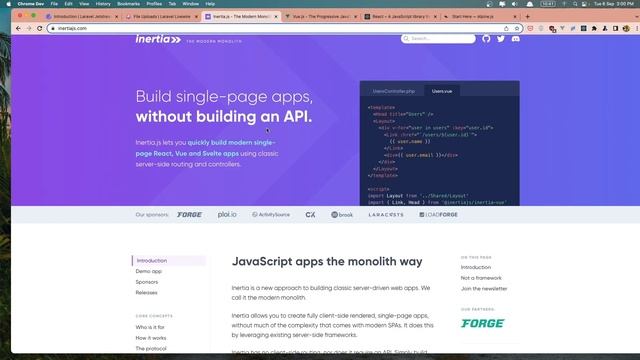Select the UsersController.php code tab
640x360 pixels.
(x=393, y=91)
